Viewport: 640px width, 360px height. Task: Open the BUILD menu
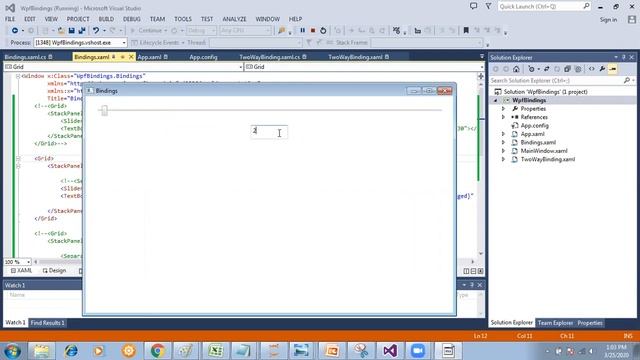point(106,19)
